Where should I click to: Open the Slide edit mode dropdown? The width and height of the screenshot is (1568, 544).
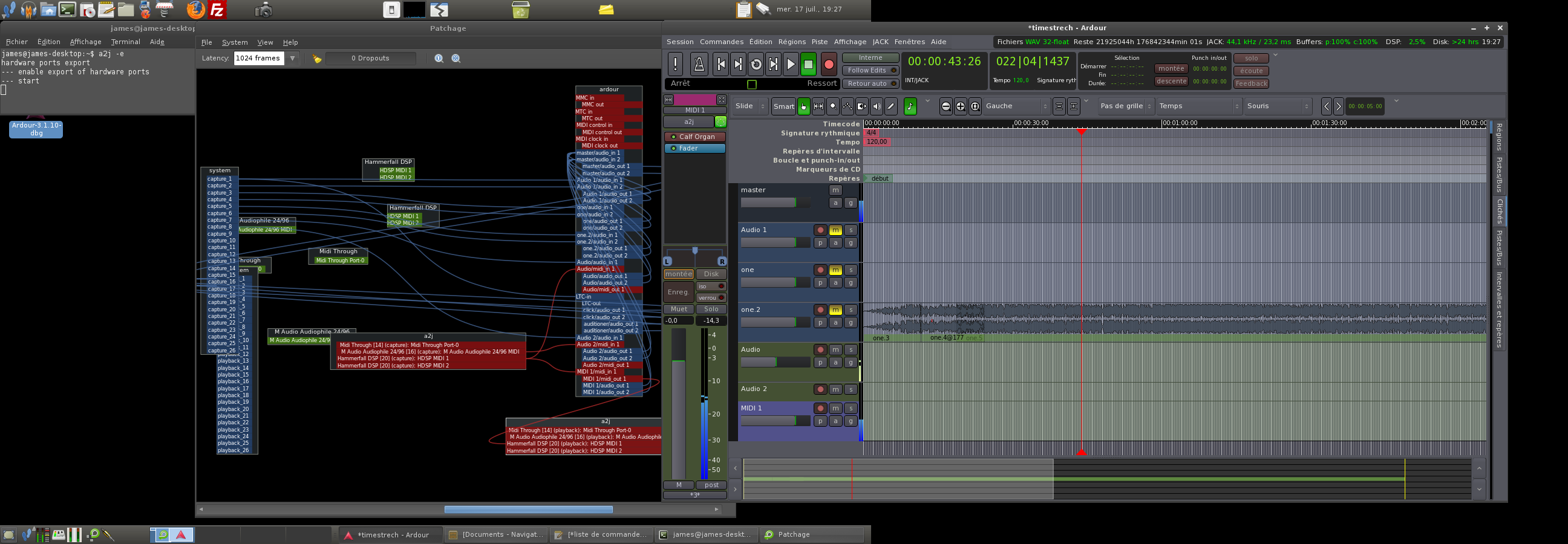(x=750, y=106)
